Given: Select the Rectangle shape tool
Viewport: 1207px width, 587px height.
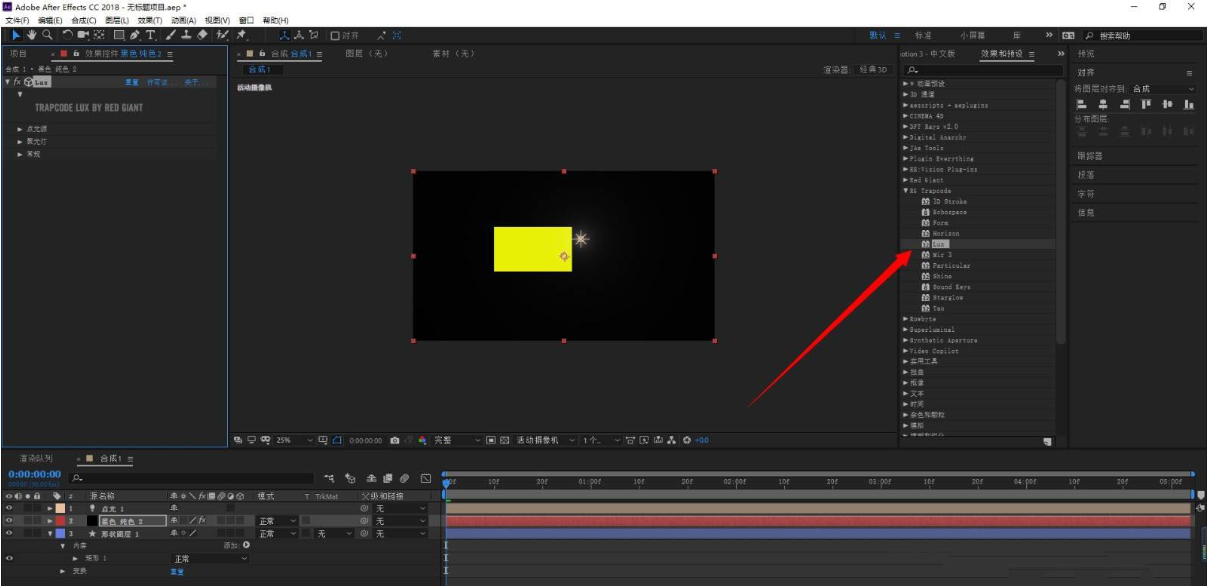Looking at the screenshot, I should click(x=119, y=35).
